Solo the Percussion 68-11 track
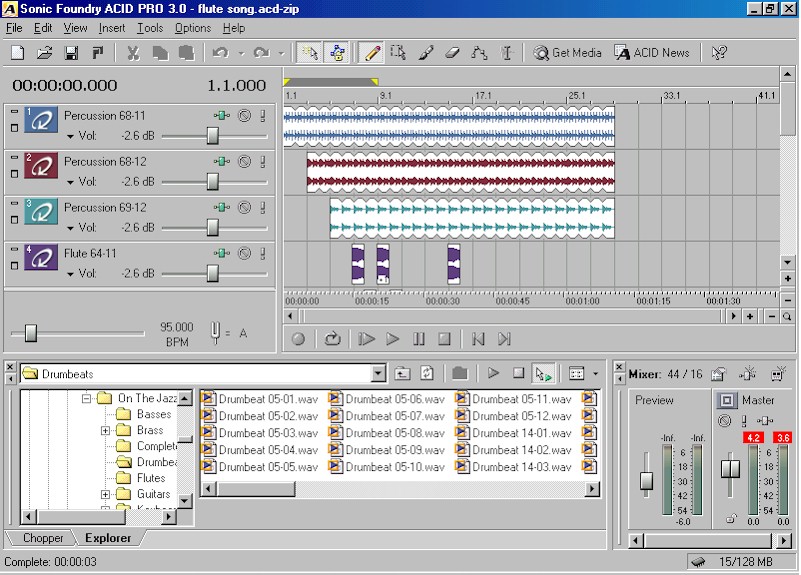 263,116
